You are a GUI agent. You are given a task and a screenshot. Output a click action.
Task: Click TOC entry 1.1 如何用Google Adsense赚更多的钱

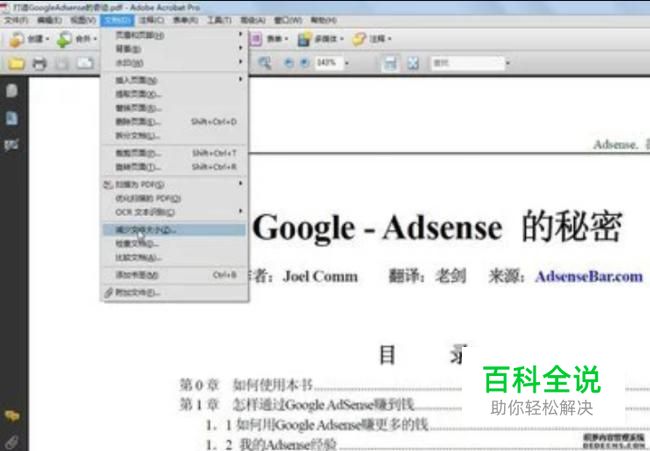(316, 424)
